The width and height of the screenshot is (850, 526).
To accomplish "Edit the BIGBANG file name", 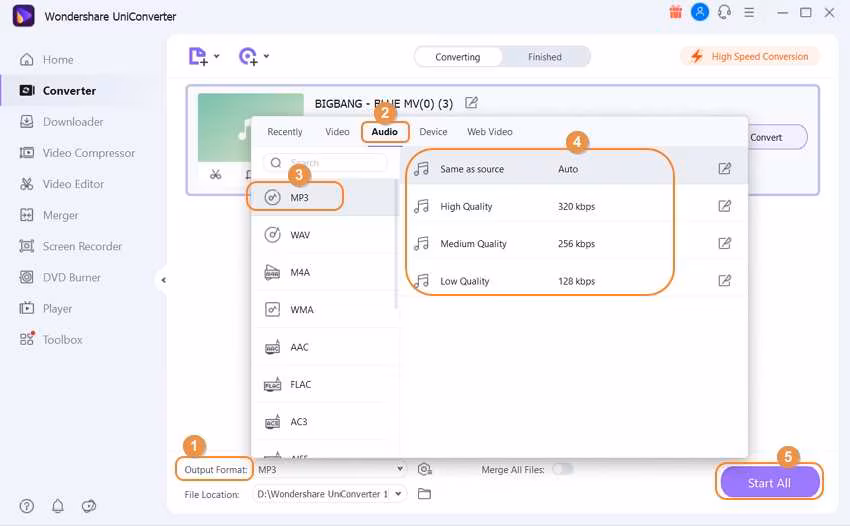I will (472, 103).
